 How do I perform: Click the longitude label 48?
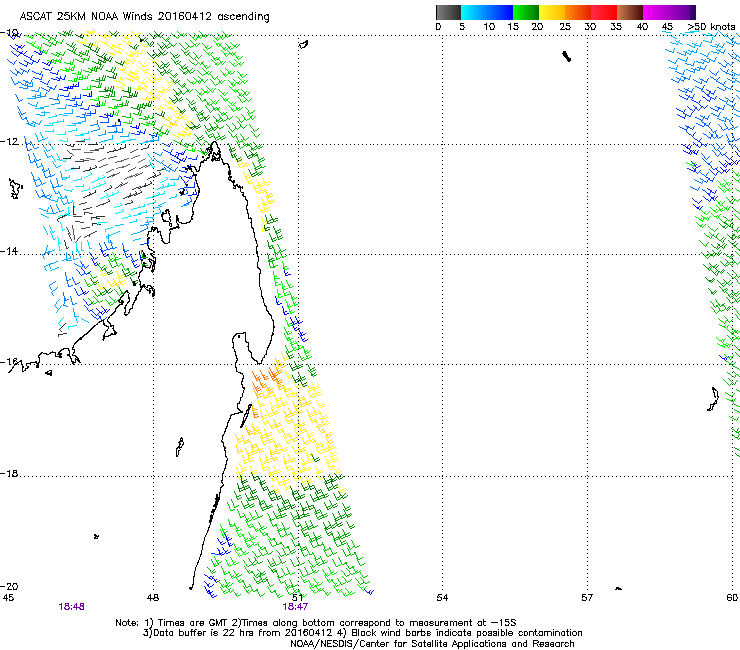[x=153, y=598]
